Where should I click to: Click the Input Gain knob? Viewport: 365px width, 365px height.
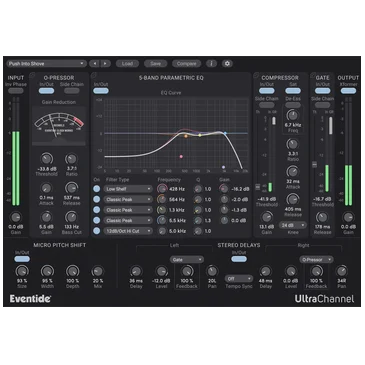coord(16,217)
